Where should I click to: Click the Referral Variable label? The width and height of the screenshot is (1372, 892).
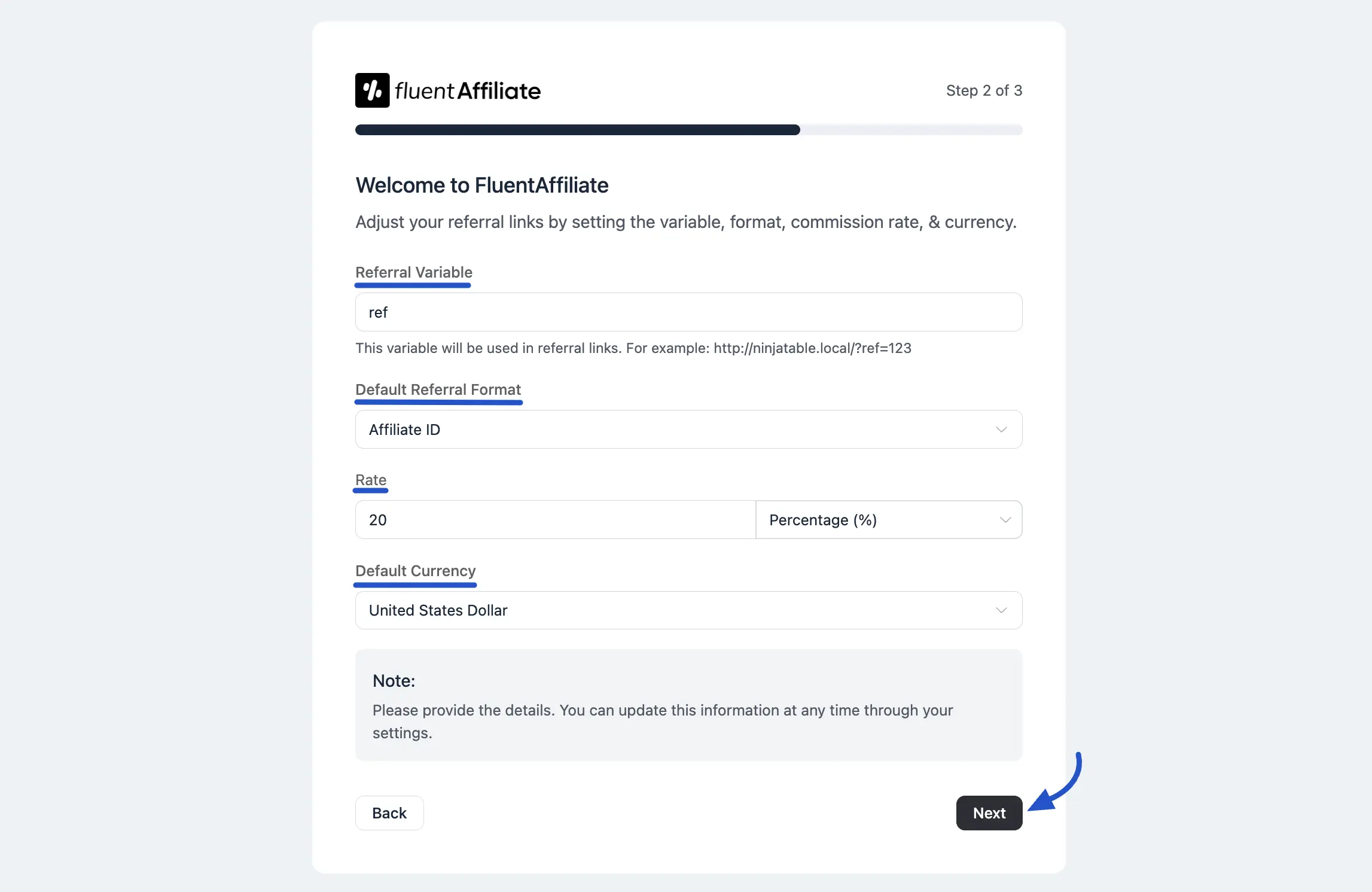pos(413,272)
